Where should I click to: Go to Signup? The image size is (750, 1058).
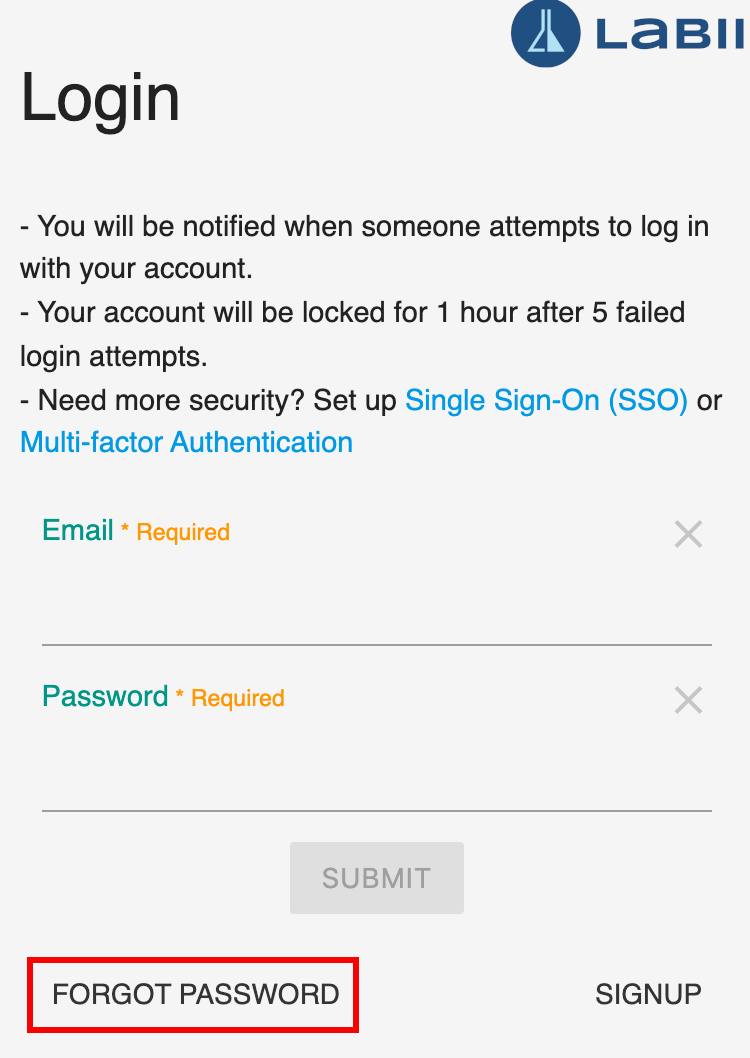pyautogui.click(x=648, y=995)
